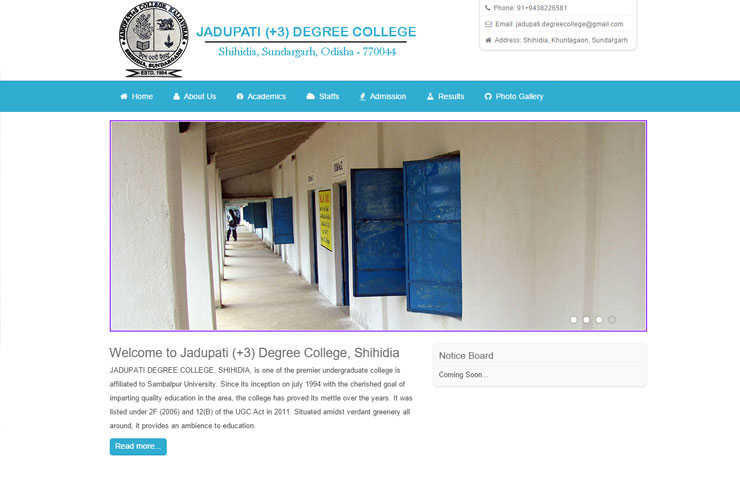Click the person icon beside About Us
The height and width of the screenshot is (480, 740).
[x=177, y=96]
